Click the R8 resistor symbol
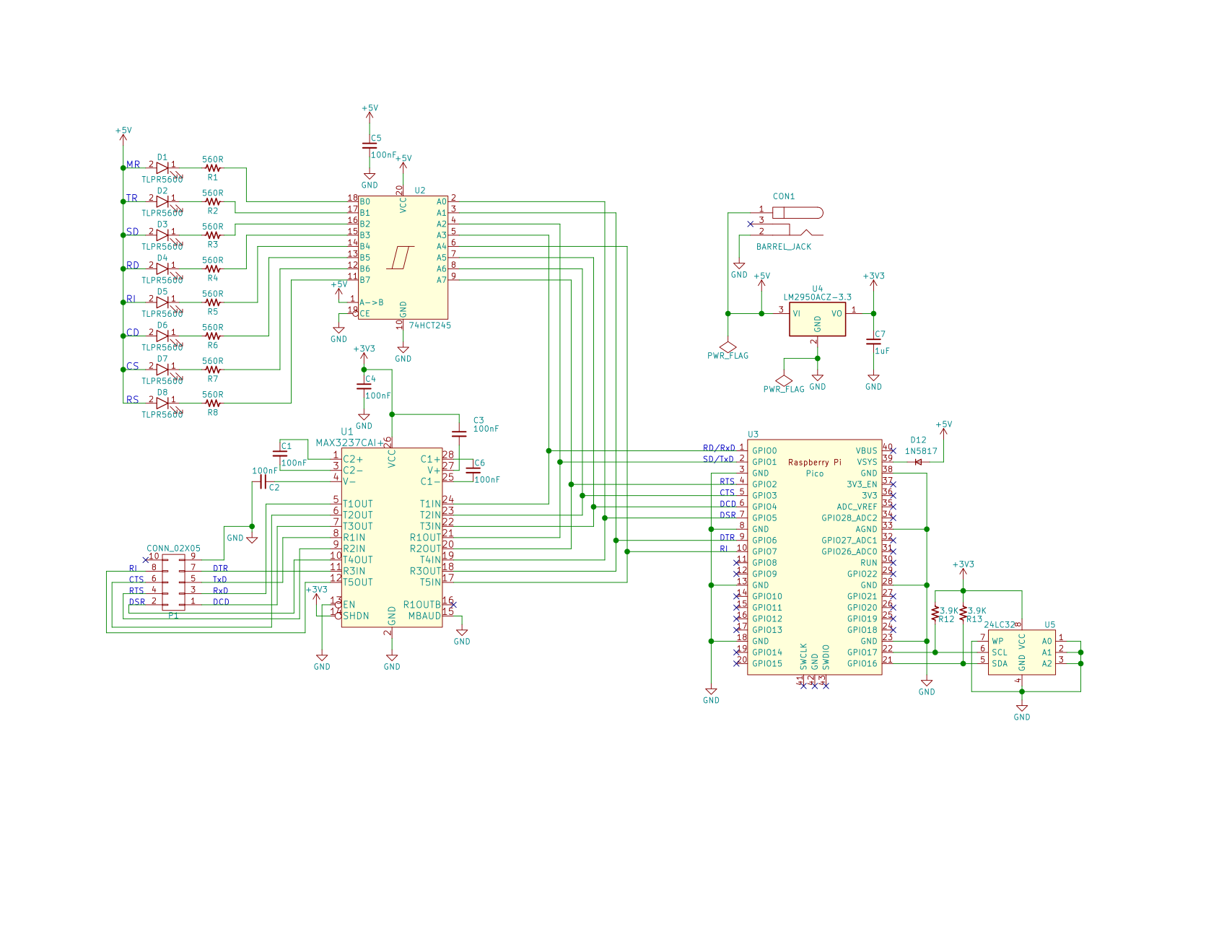Viewport: 1232px width, 952px height. [213, 403]
